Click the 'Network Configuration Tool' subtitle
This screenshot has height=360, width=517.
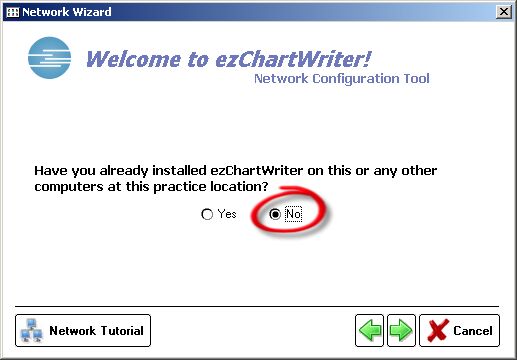[x=342, y=79]
